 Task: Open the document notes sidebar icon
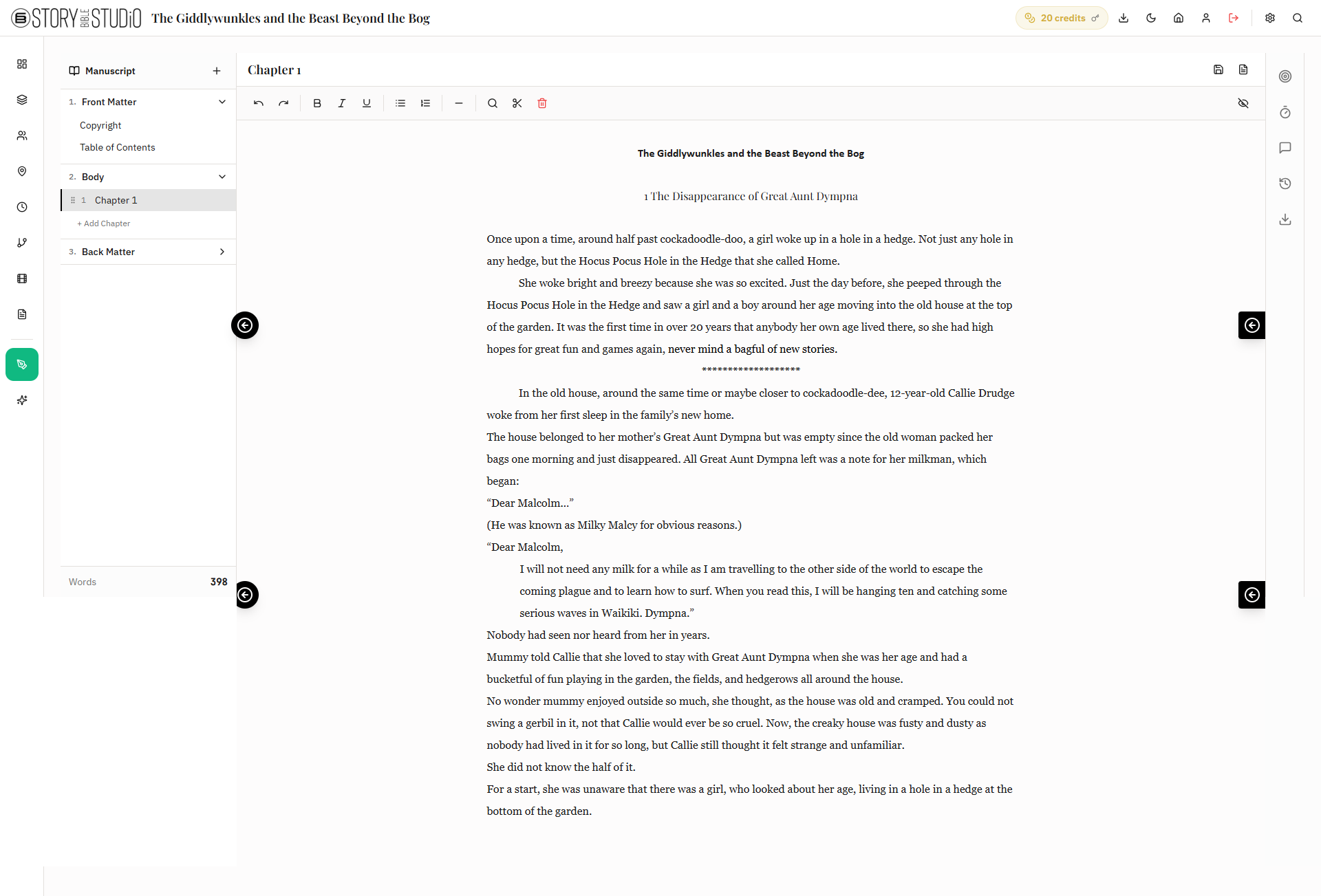tap(22, 314)
